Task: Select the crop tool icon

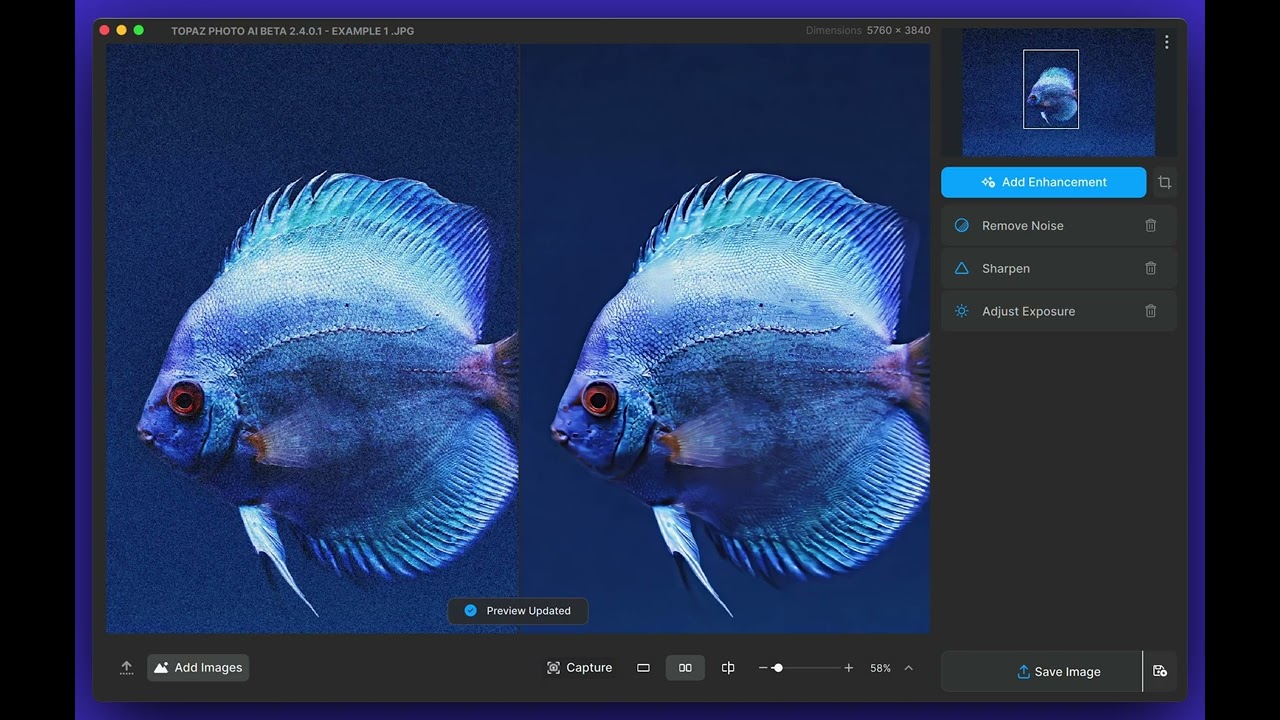Action: (1164, 183)
